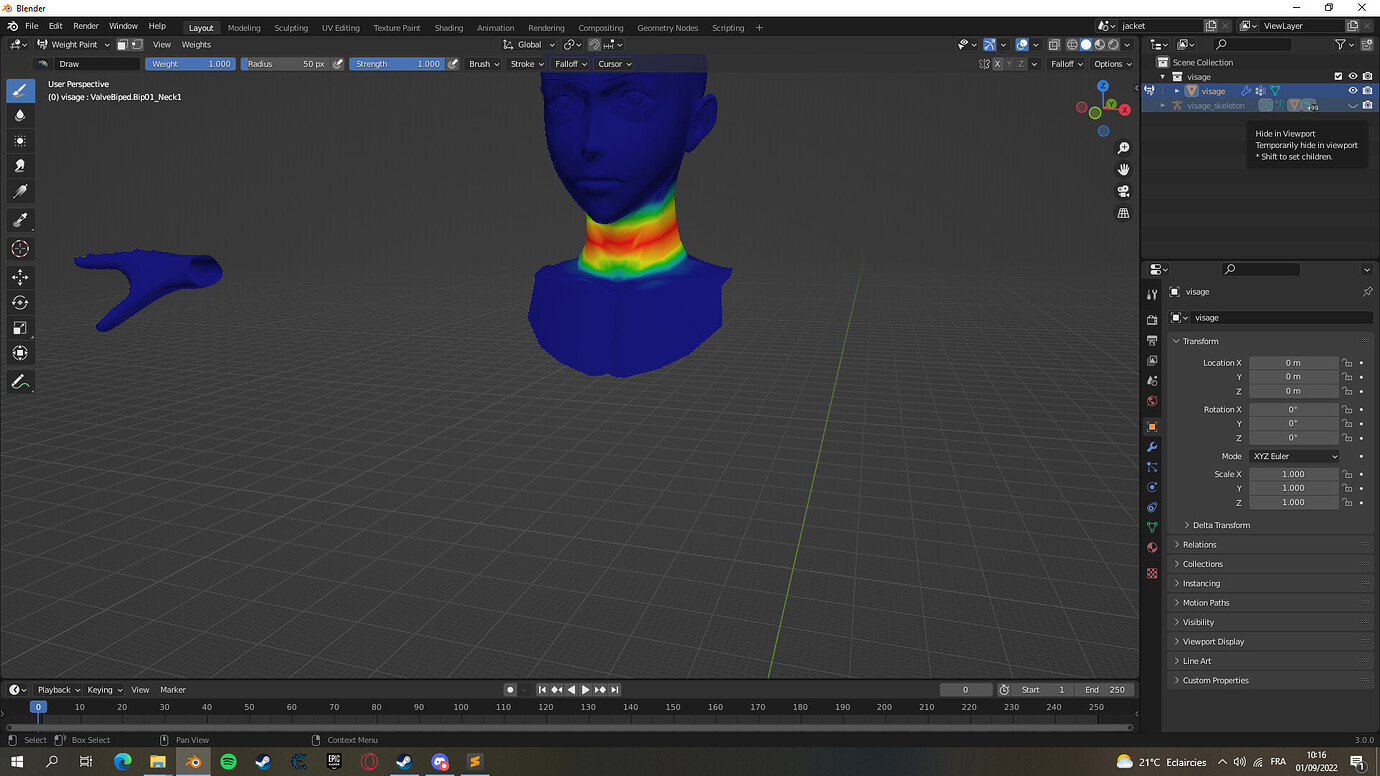The width and height of the screenshot is (1380, 776).
Task: Select the Move tool in toolbar
Action: click(20, 277)
